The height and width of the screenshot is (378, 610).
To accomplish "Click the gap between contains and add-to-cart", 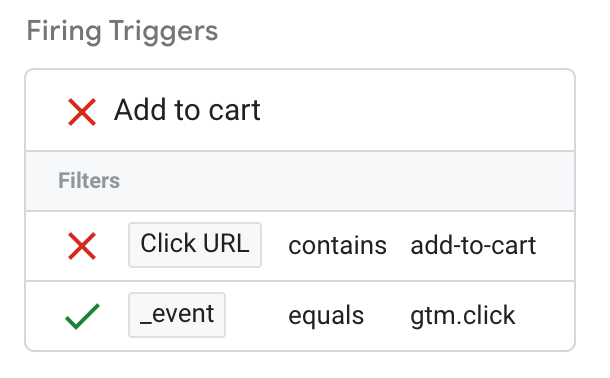I will click(399, 246).
